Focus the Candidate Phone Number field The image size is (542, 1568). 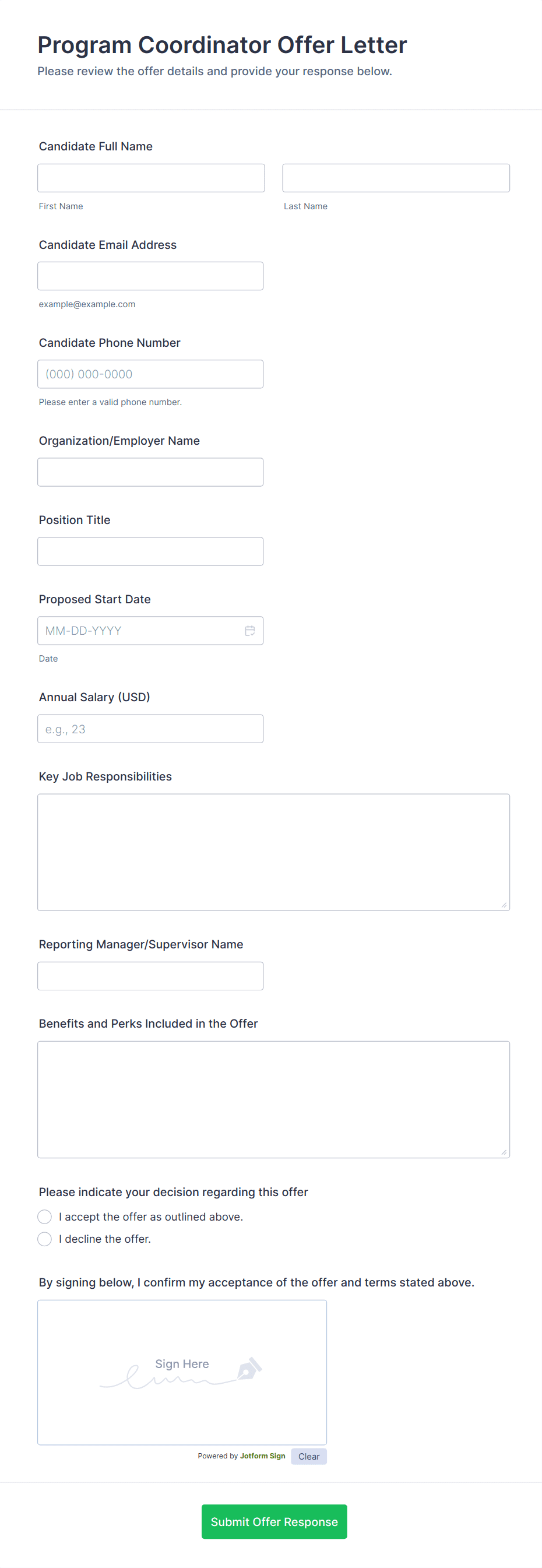pos(150,374)
